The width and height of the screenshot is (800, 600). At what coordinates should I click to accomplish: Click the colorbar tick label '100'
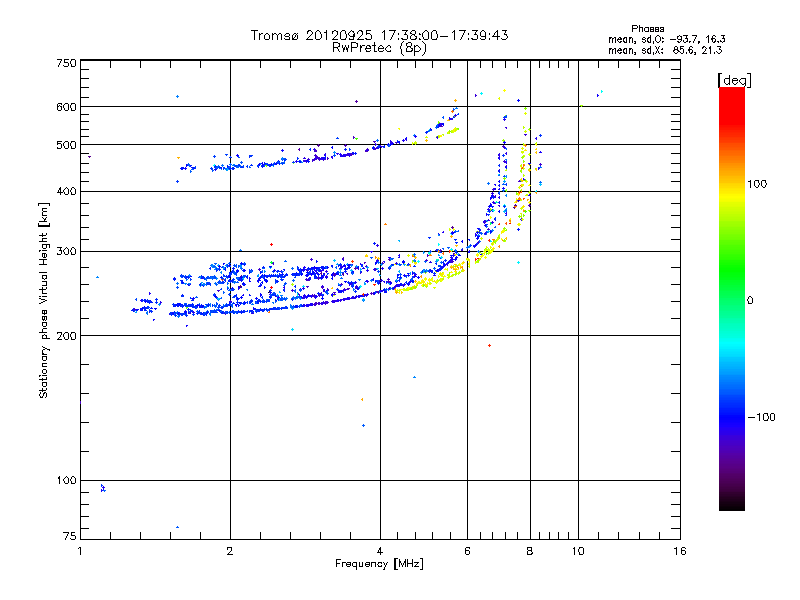pyautogui.click(x=757, y=184)
